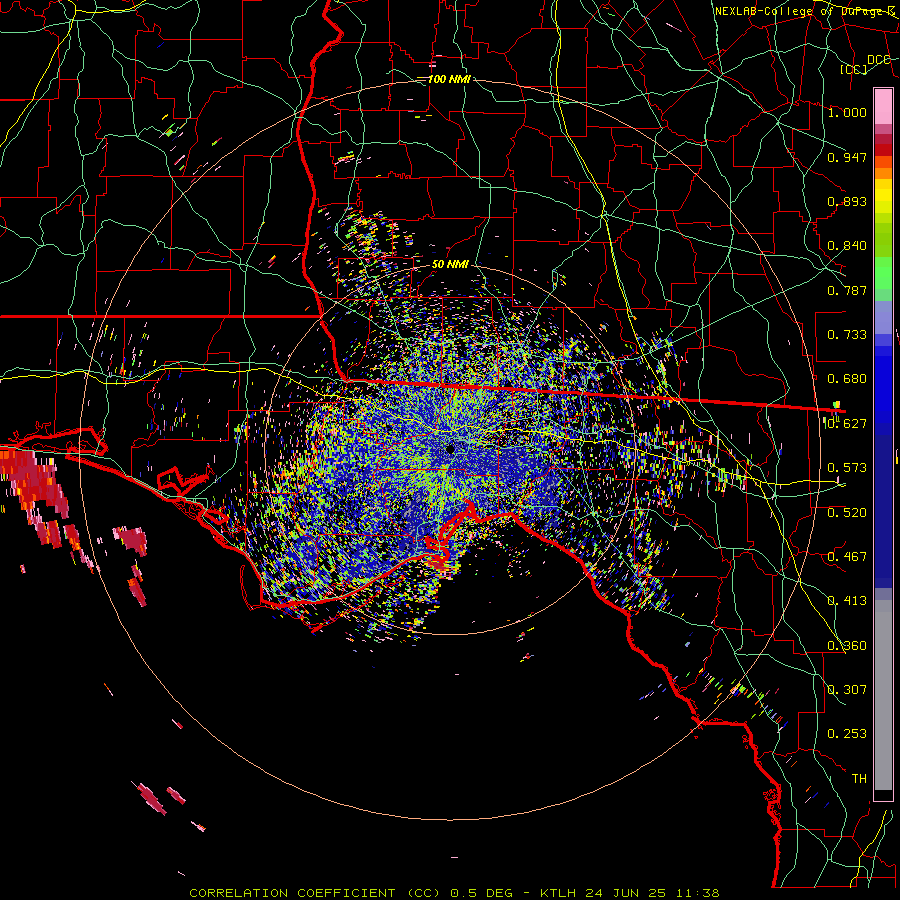Click the 0.253 legend value
Viewport: 900px width, 900px height.
tap(847, 734)
